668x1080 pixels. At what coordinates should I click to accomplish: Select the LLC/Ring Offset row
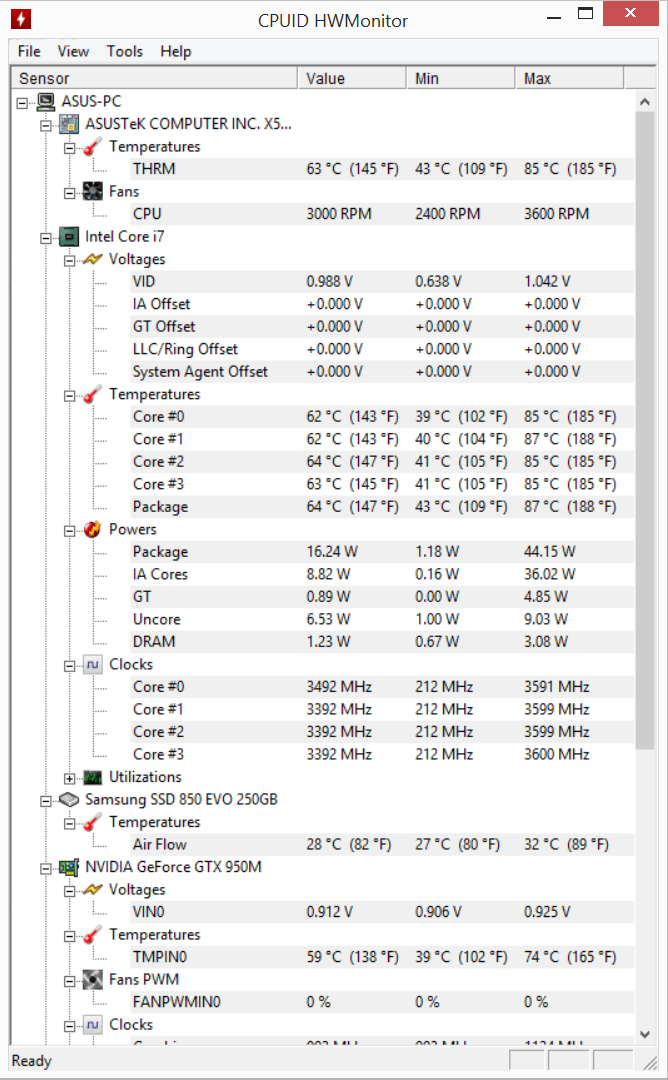[381, 349]
